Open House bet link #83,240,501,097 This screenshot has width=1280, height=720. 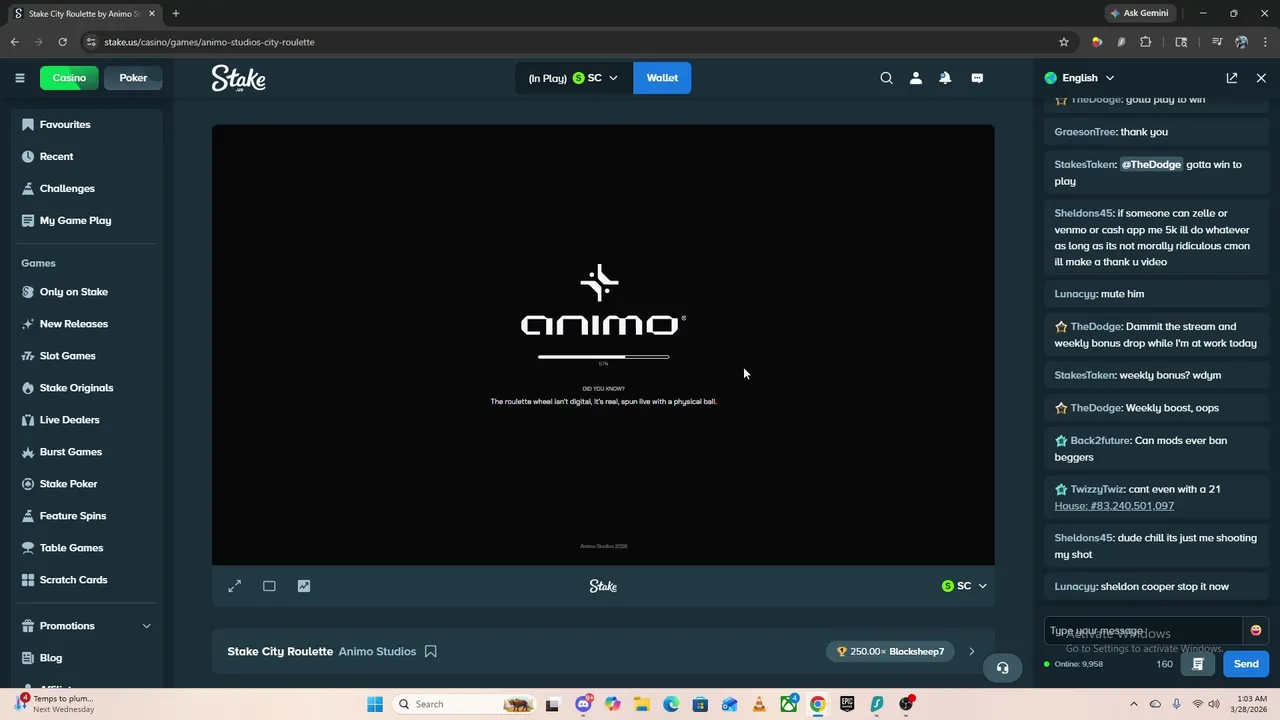pyautogui.click(x=1114, y=506)
